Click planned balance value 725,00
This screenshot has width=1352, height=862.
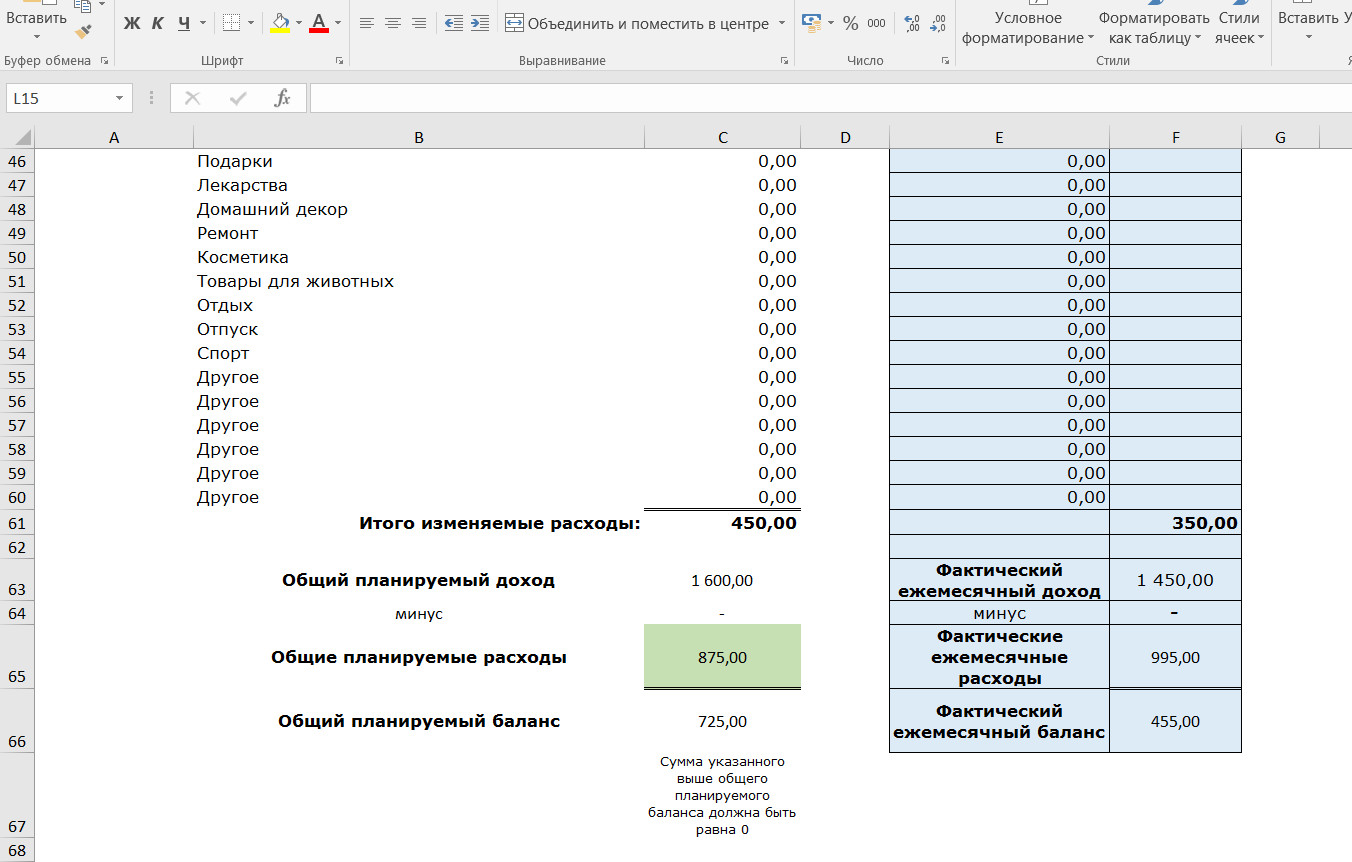pyautogui.click(x=722, y=721)
